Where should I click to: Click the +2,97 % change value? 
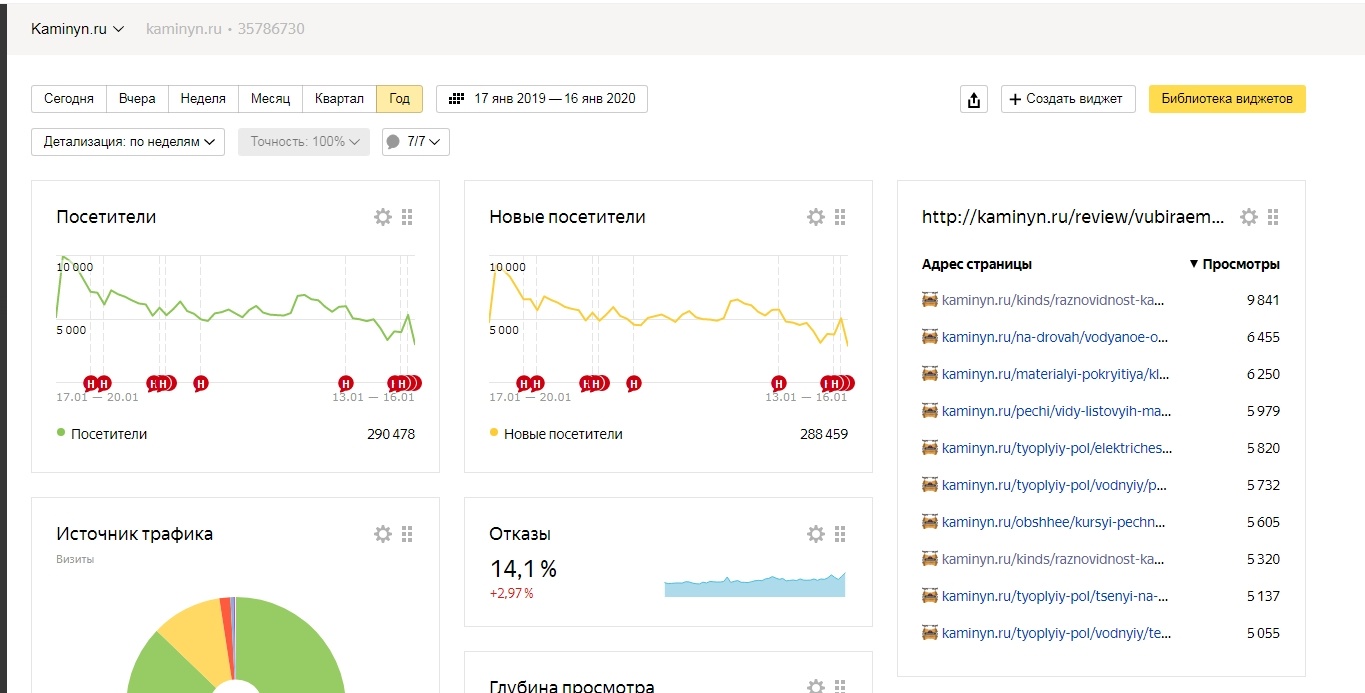511,594
